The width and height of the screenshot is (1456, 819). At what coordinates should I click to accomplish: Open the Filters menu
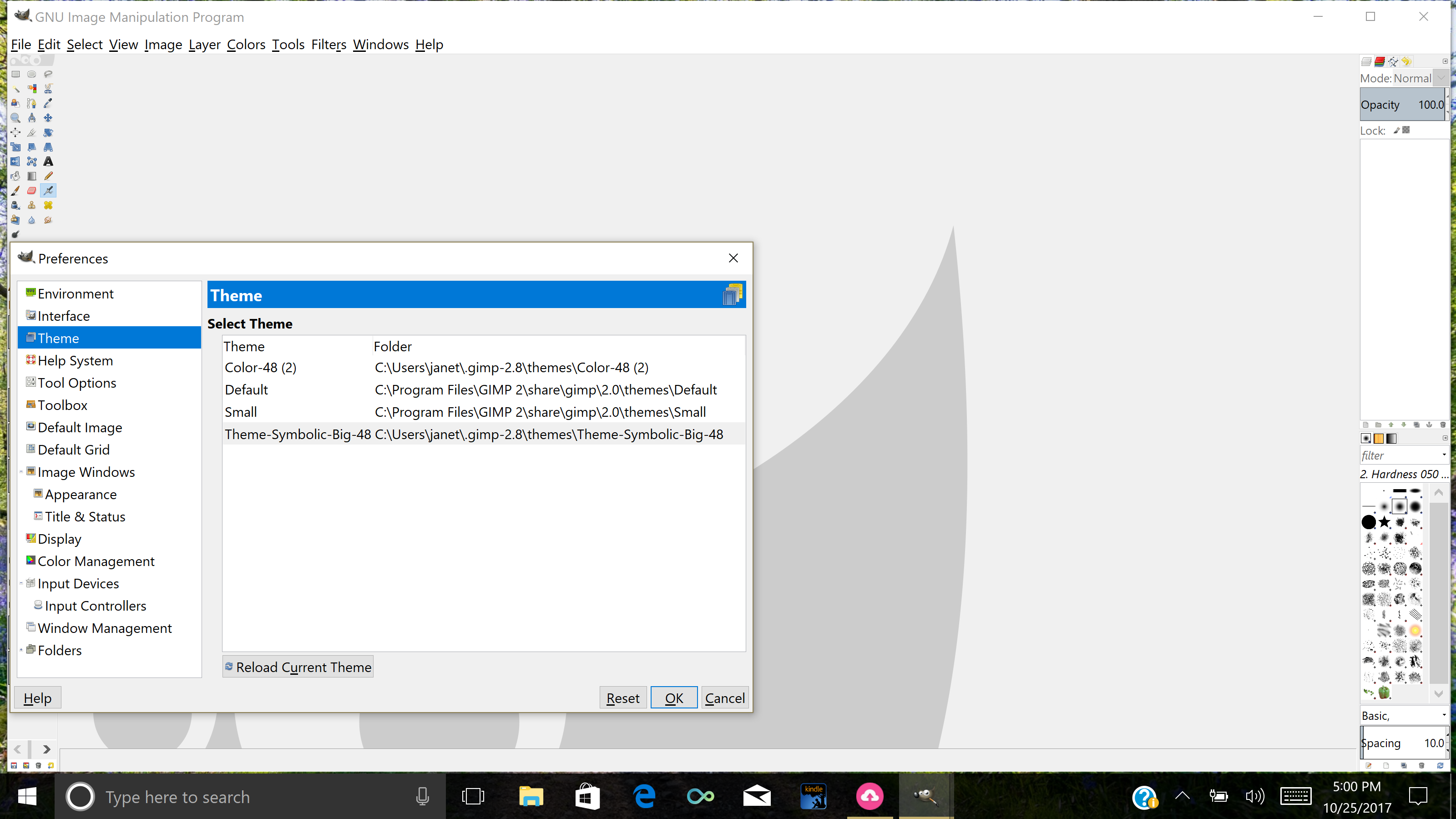pos(329,45)
